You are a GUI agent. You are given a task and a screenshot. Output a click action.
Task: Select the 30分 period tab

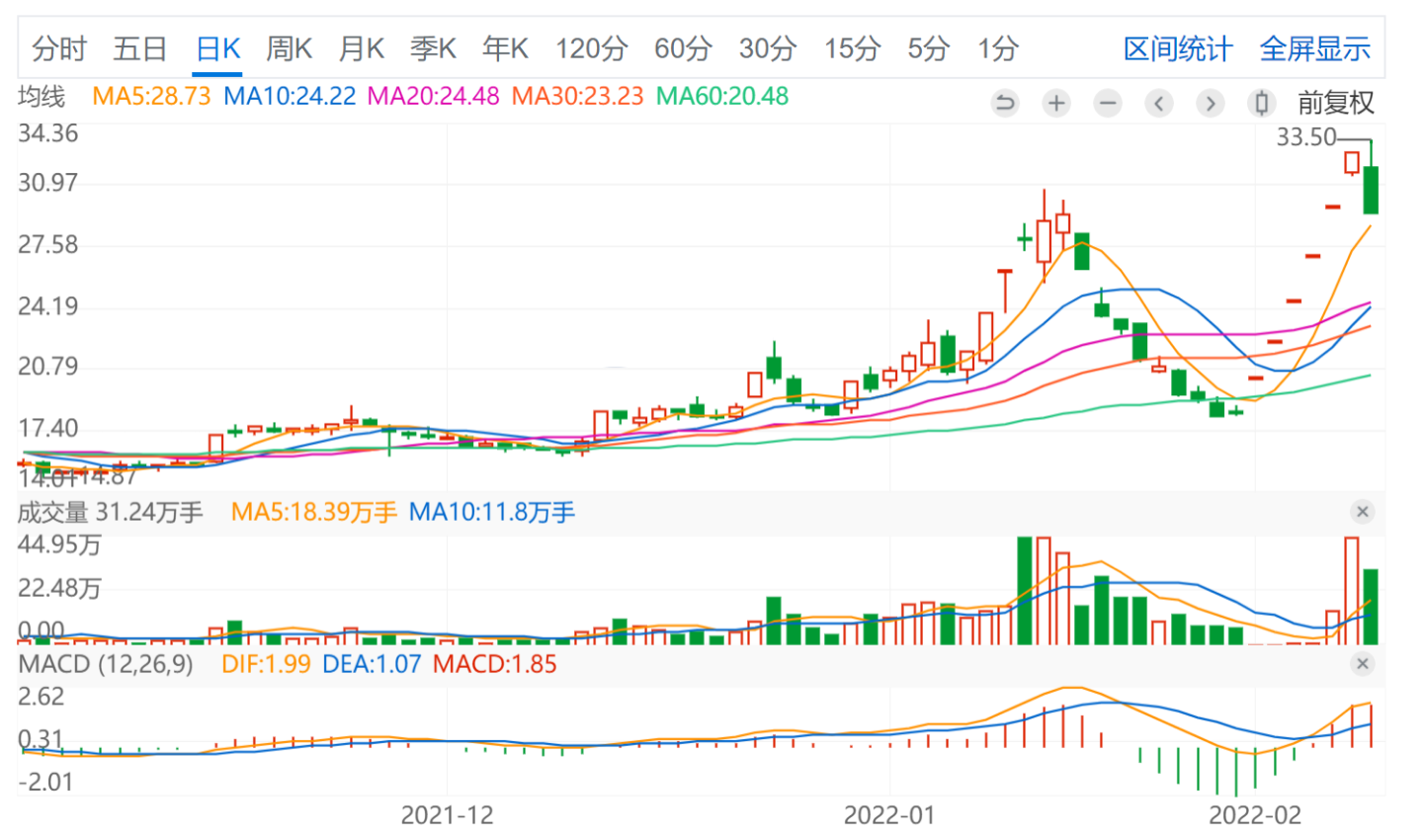point(768,48)
